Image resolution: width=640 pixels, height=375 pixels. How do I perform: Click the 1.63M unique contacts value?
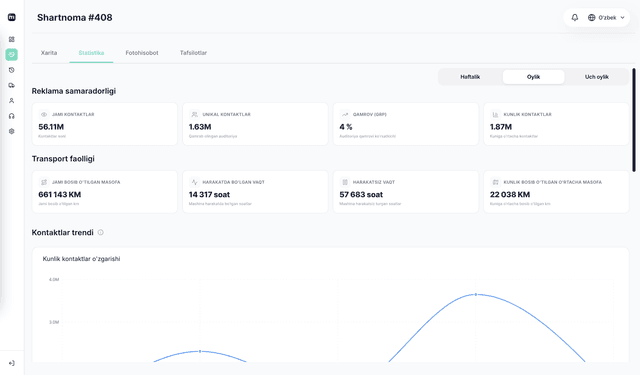click(x=200, y=127)
